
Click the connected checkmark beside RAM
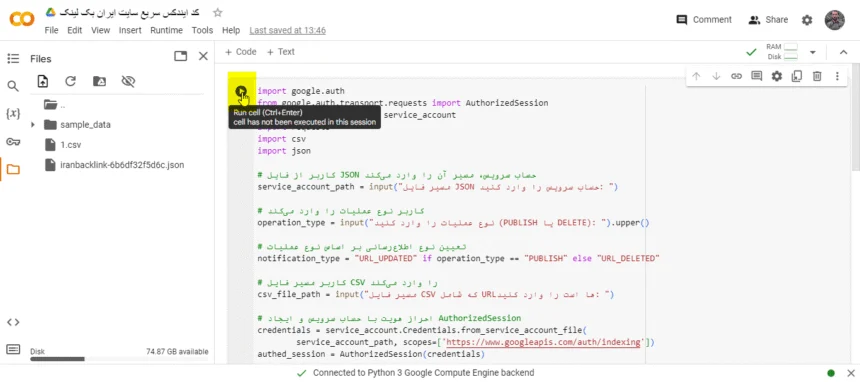click(751, 53)
